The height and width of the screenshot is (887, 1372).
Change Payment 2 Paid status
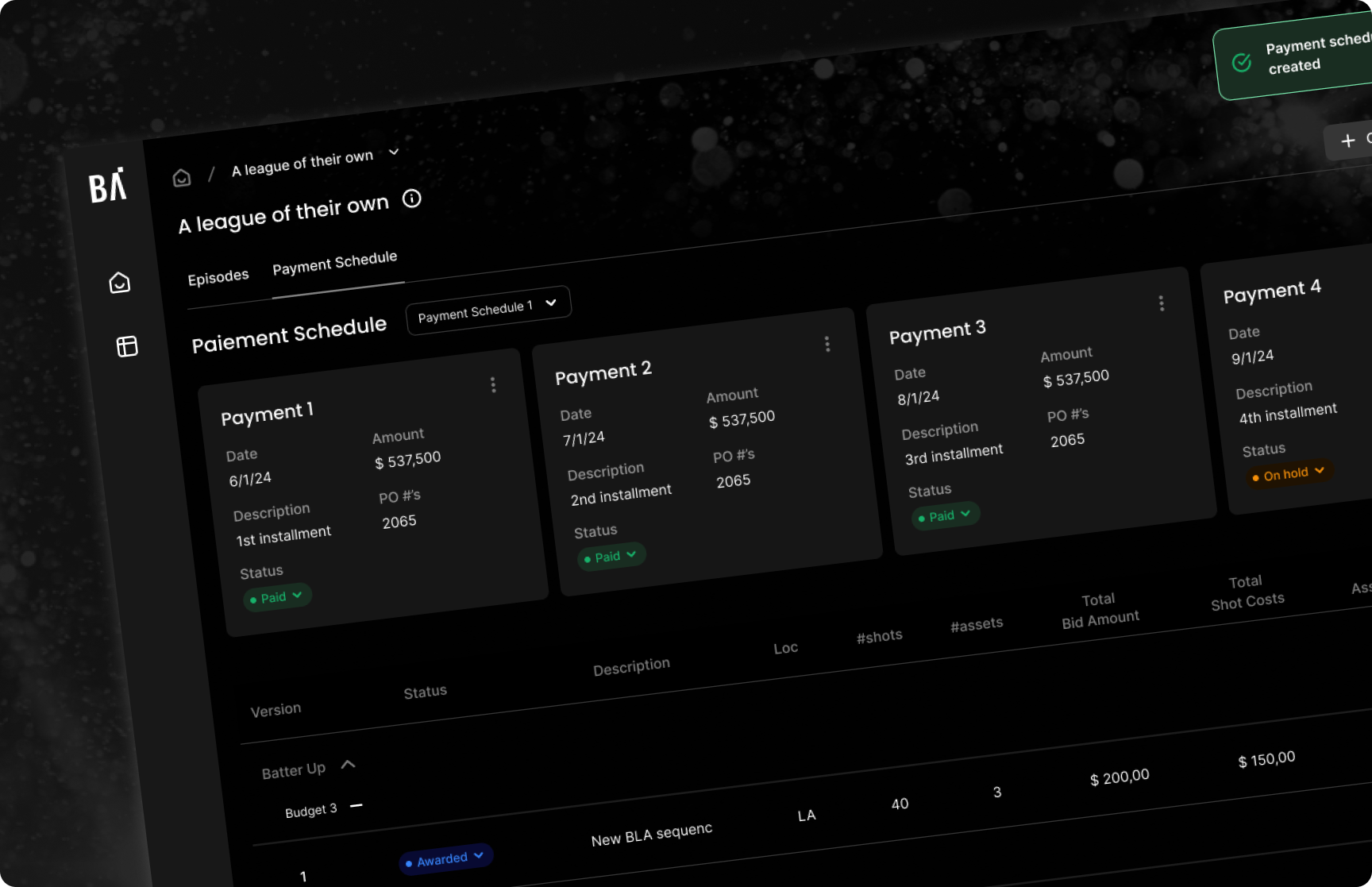pyautogui.click(x=611, y=556)
